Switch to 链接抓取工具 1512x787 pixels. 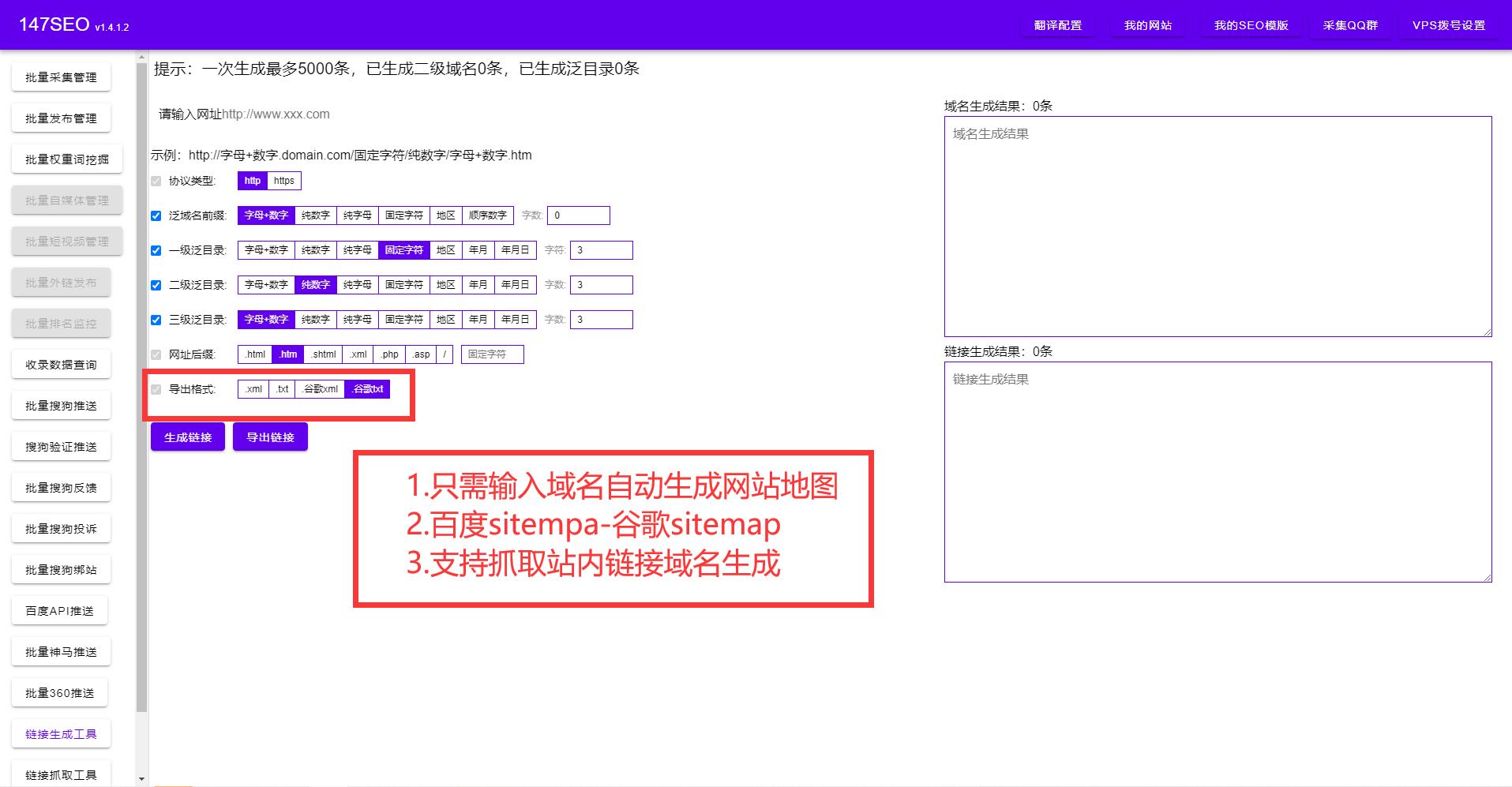pos(60,774)
